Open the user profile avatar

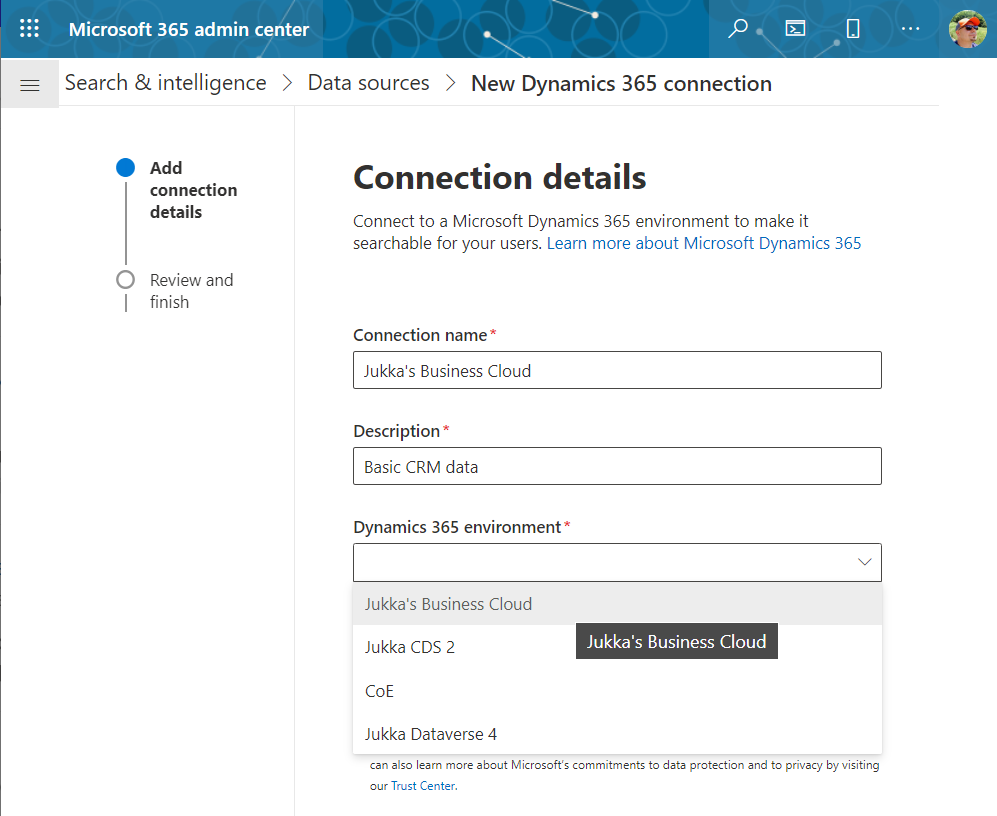[967, 29]
